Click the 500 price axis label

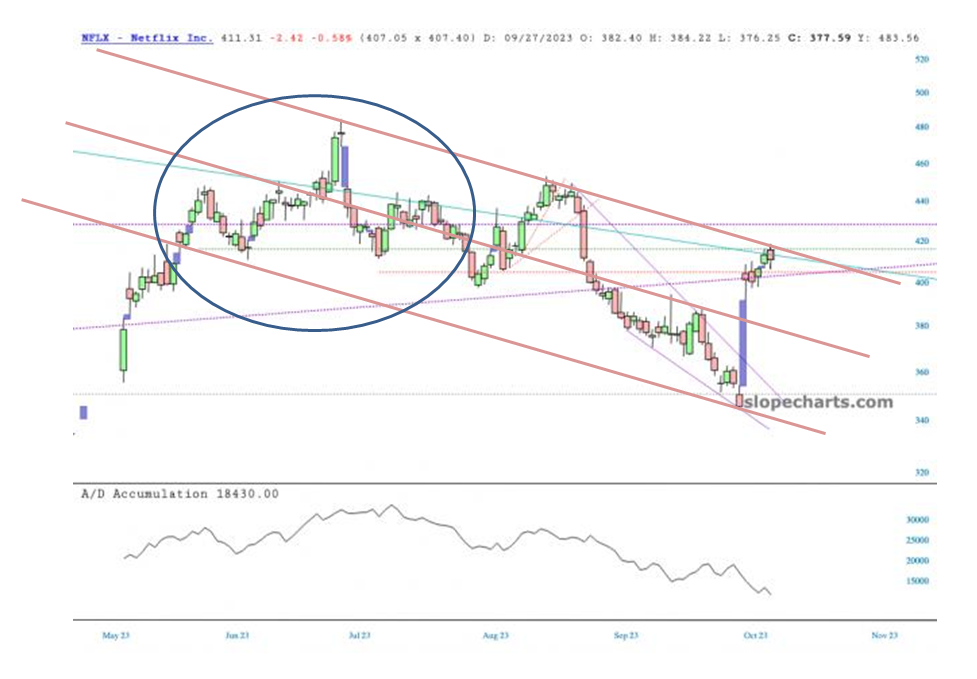tap(922, 92)
